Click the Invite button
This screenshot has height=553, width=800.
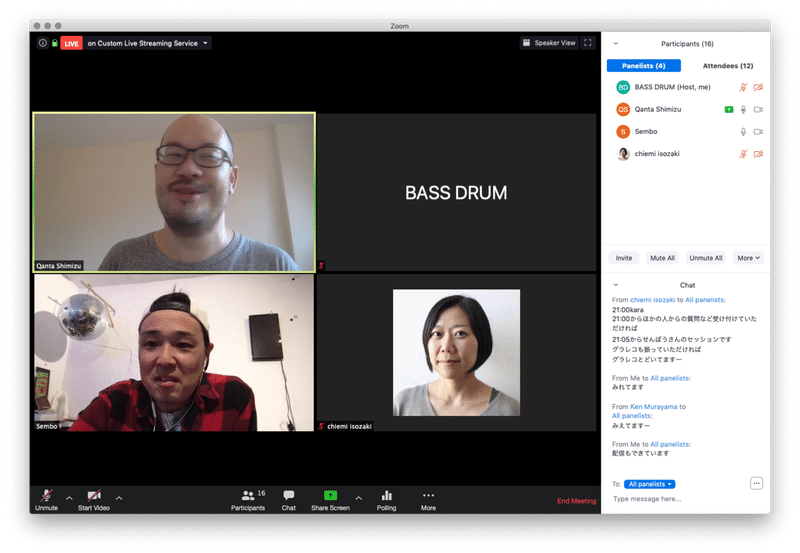pyautogui.click(x=623, y=258)
